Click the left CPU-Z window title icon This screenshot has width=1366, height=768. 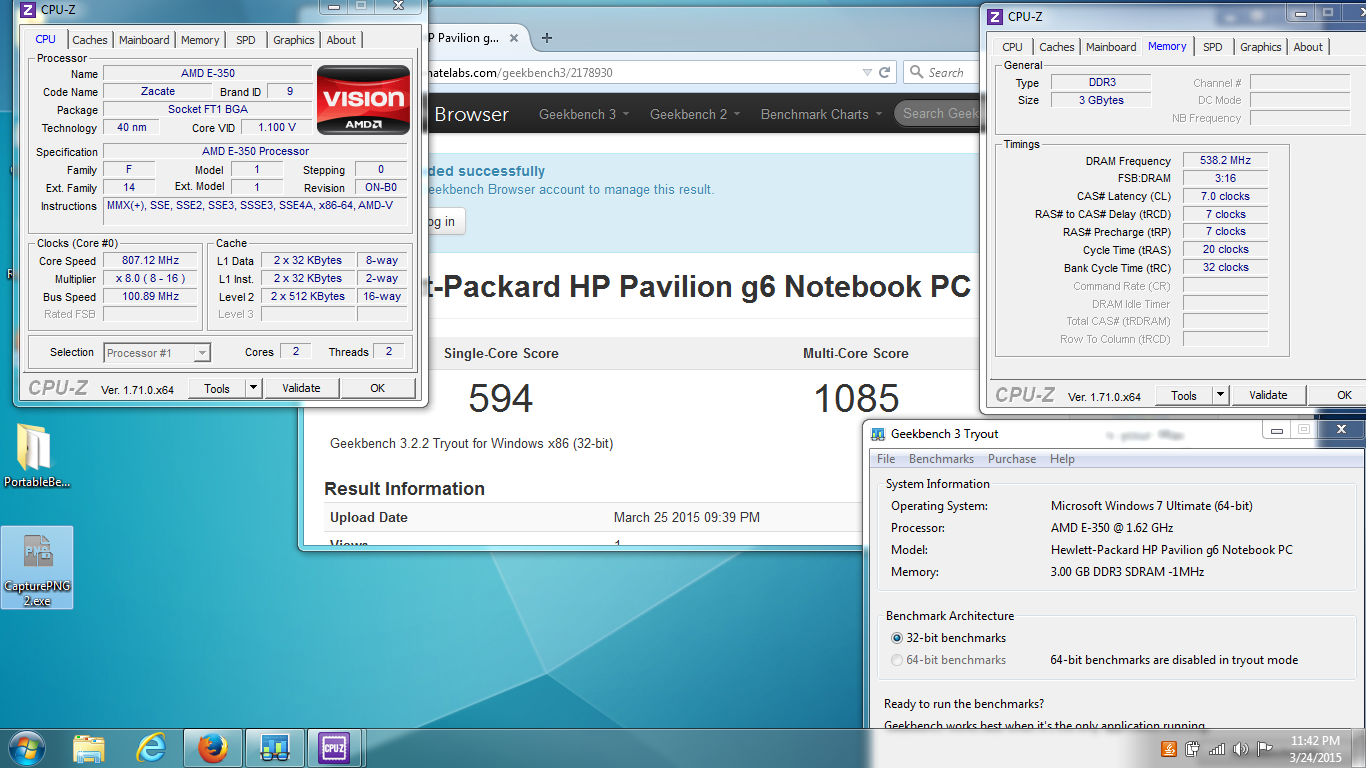28,10
